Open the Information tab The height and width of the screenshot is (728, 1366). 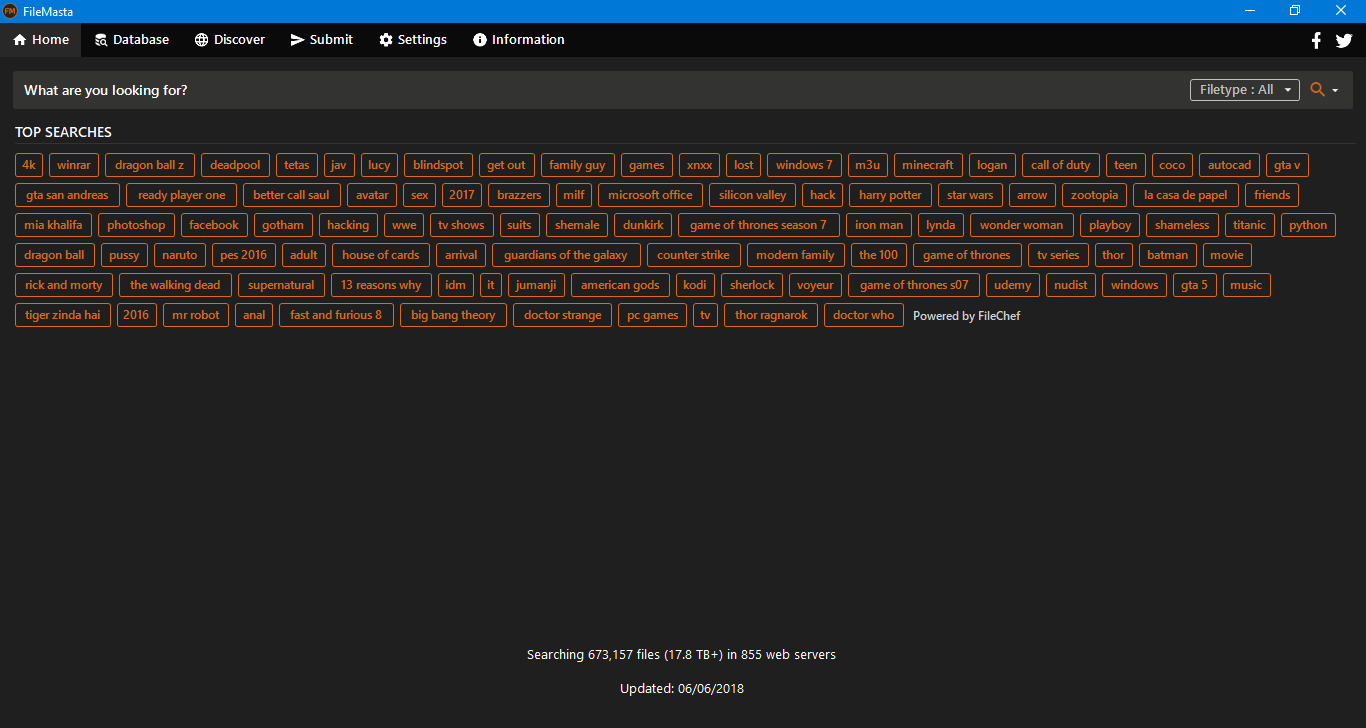coord(519,40)
